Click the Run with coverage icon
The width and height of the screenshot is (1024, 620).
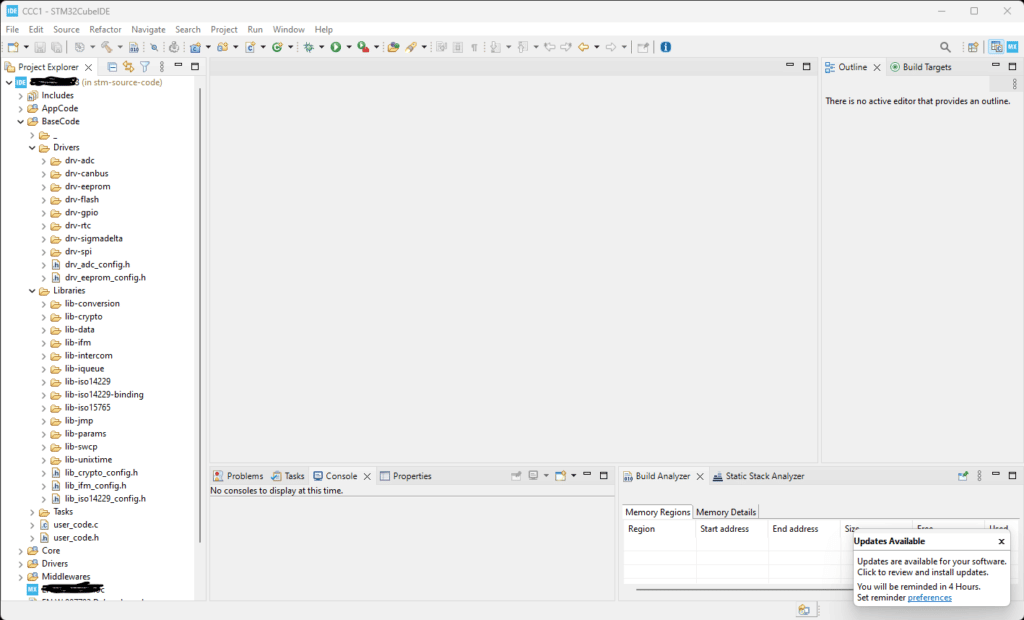pos(363,47)
